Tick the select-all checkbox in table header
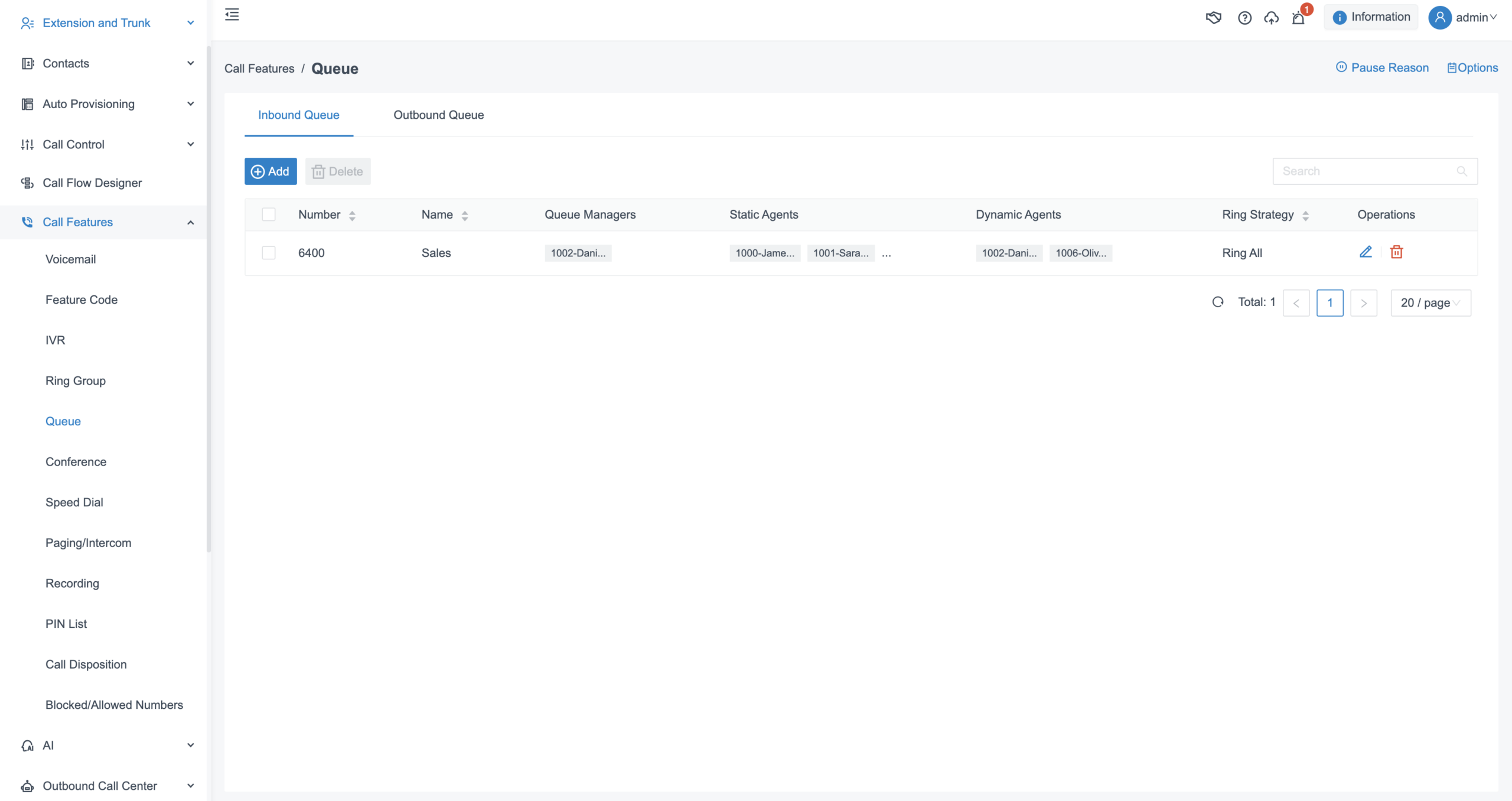Image resolution: width=1512 pixels, height=801 pixels. [x=269, y=214]
